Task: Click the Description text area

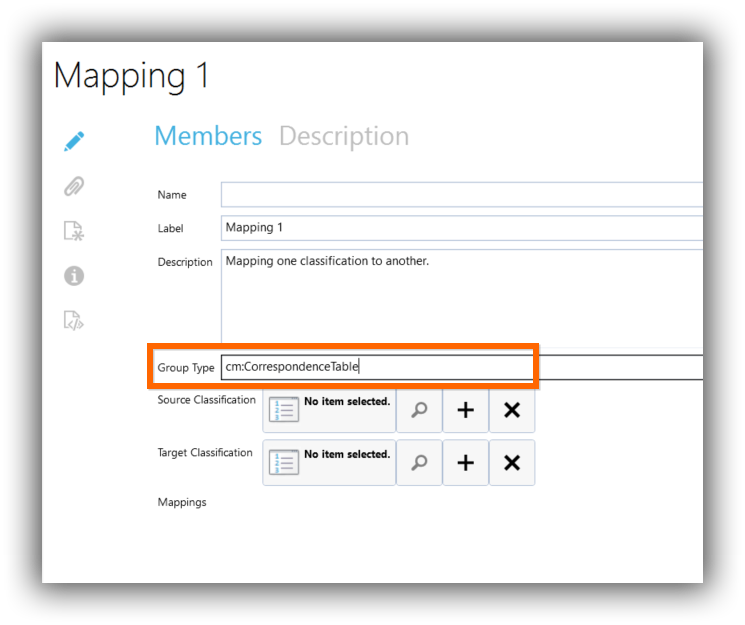Action: (462, 298)
